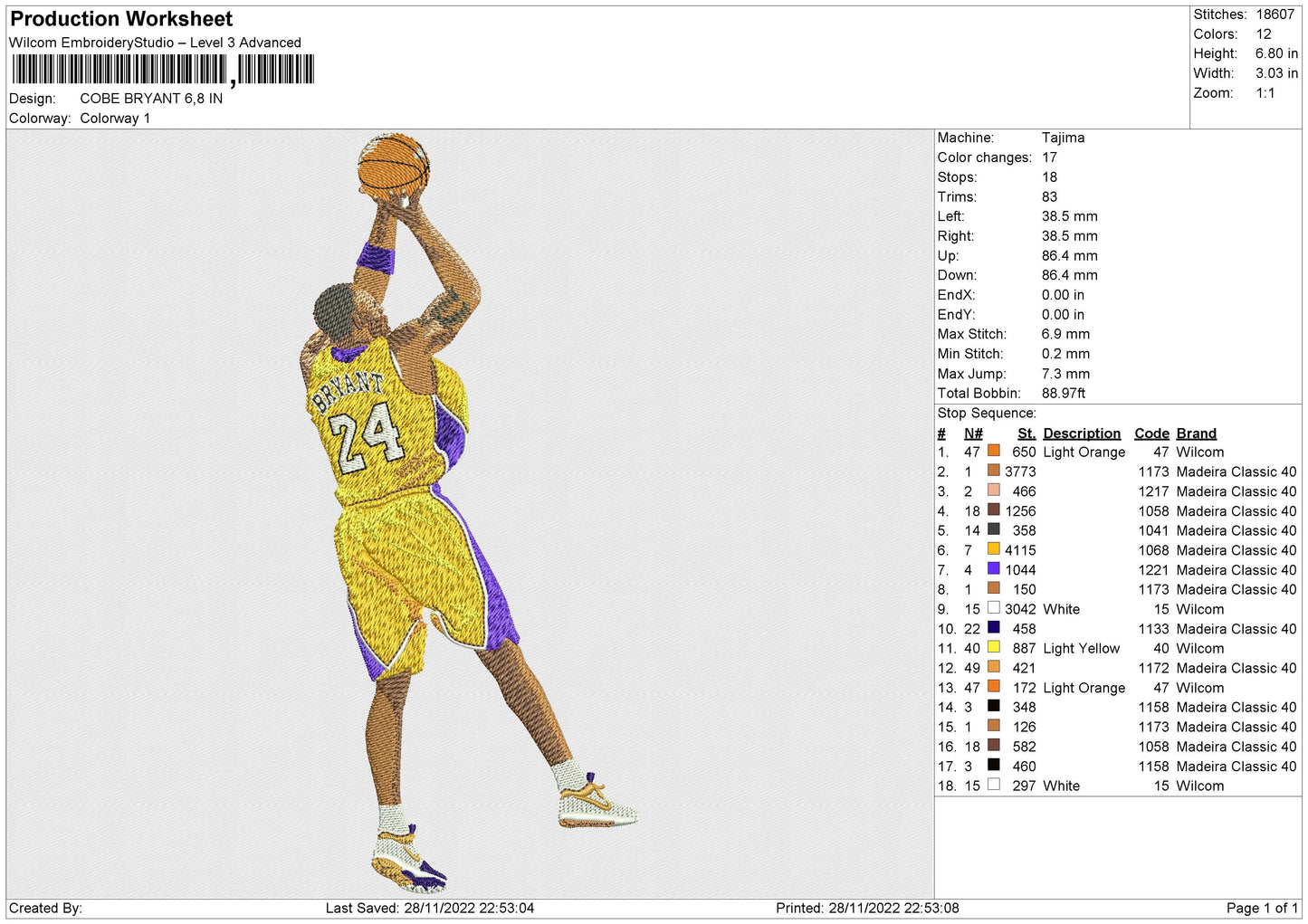Click the Zoom value 1:1
The image size is (1308, 924).
point(1265,93)
